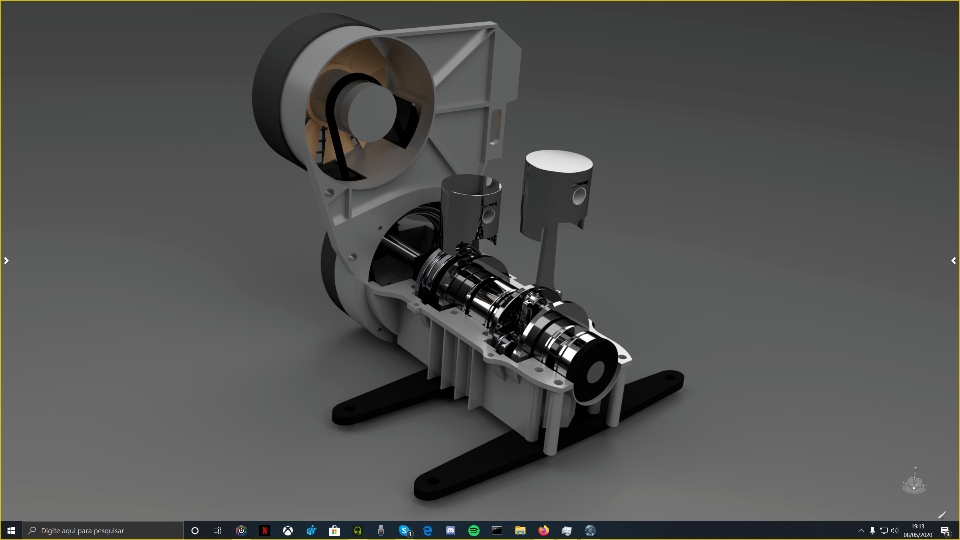This screenshot has height=540, width=960.
Task: Open the Windows Start menu
Action: tap(11, 530)
